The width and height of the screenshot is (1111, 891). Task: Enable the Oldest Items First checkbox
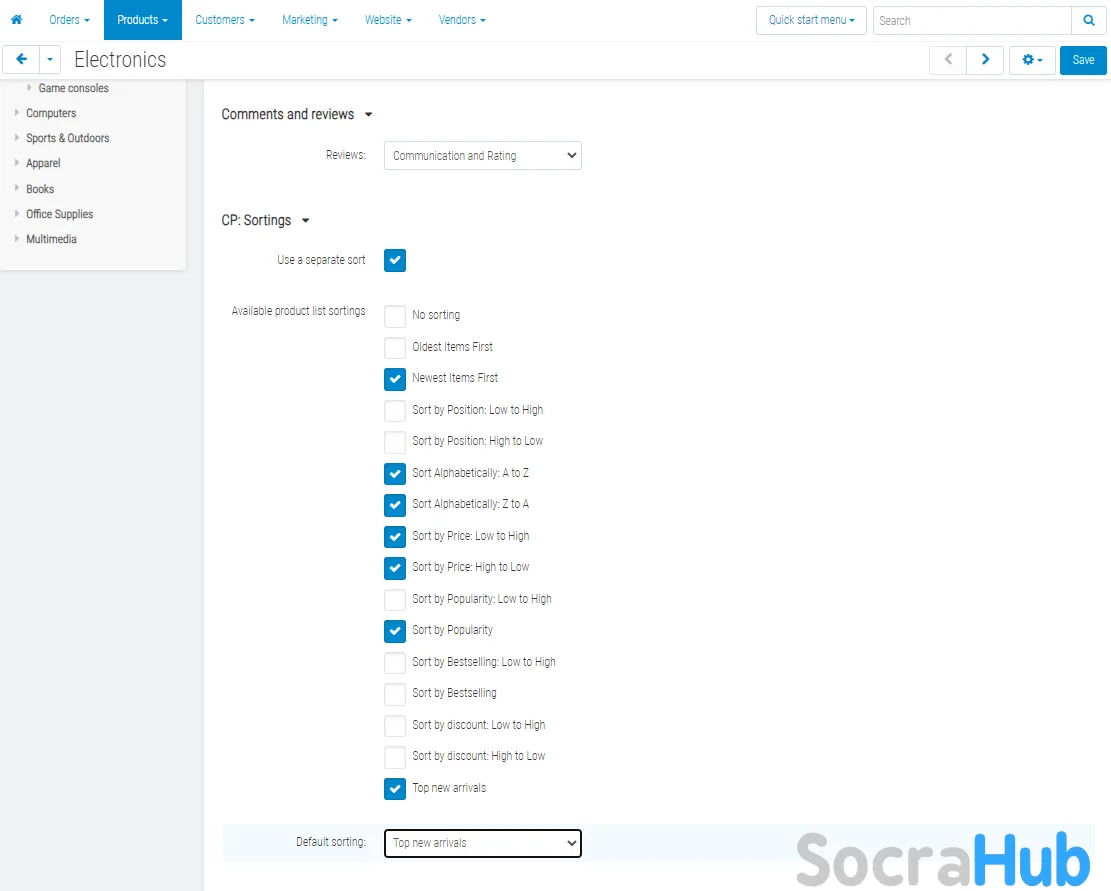(395, 347)
